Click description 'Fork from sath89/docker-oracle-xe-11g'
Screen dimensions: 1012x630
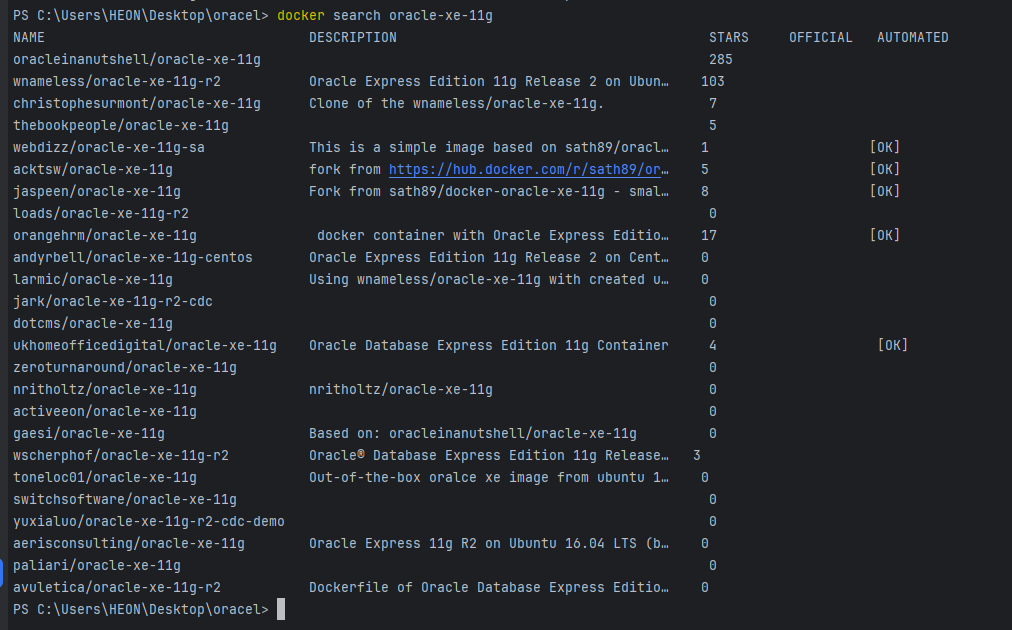(x=489, y=191)
